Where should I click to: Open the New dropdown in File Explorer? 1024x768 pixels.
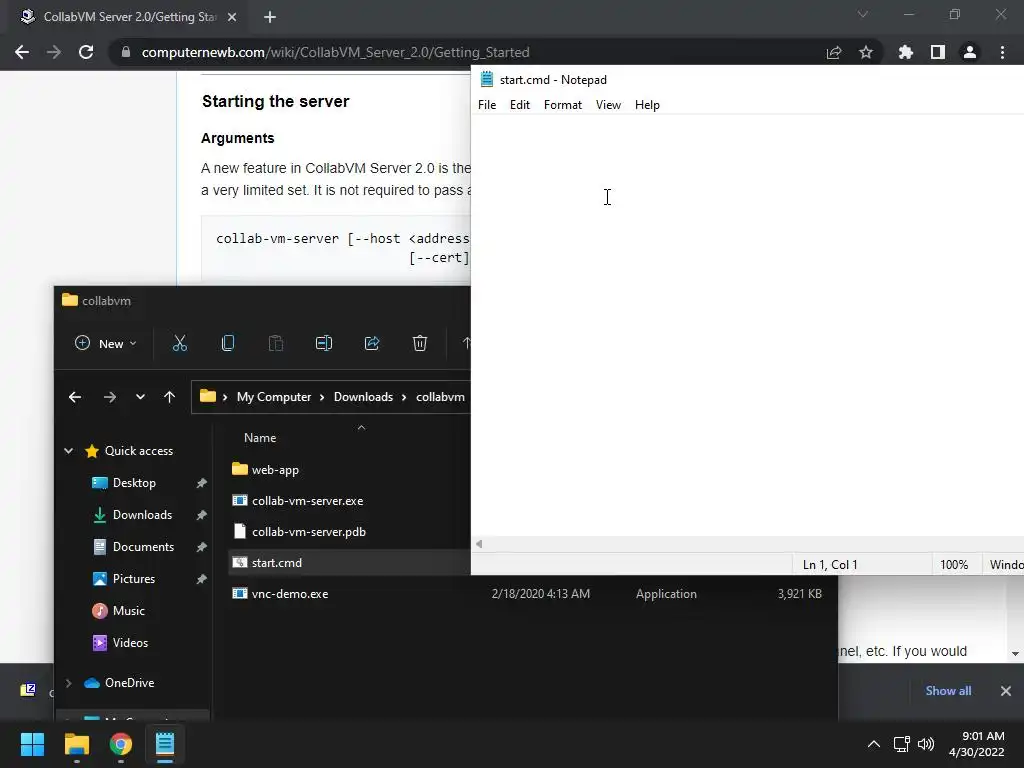106,344
